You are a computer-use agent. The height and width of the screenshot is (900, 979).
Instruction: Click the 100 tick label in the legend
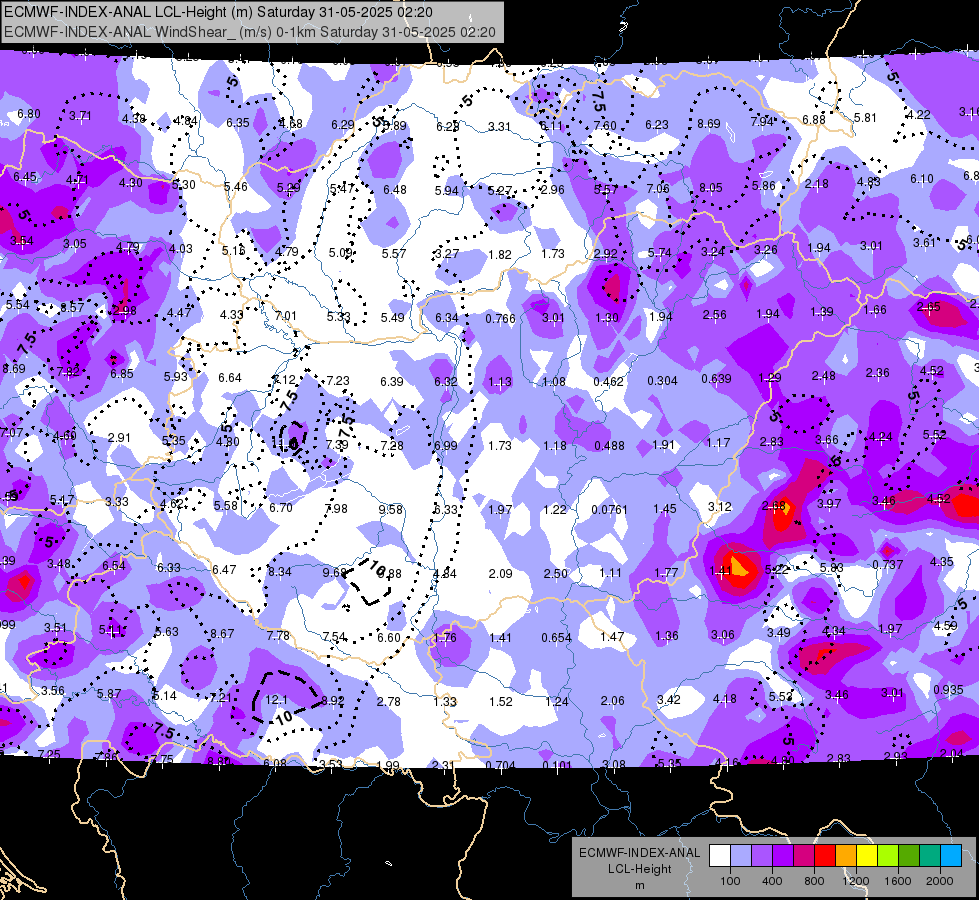coord(730,881)
